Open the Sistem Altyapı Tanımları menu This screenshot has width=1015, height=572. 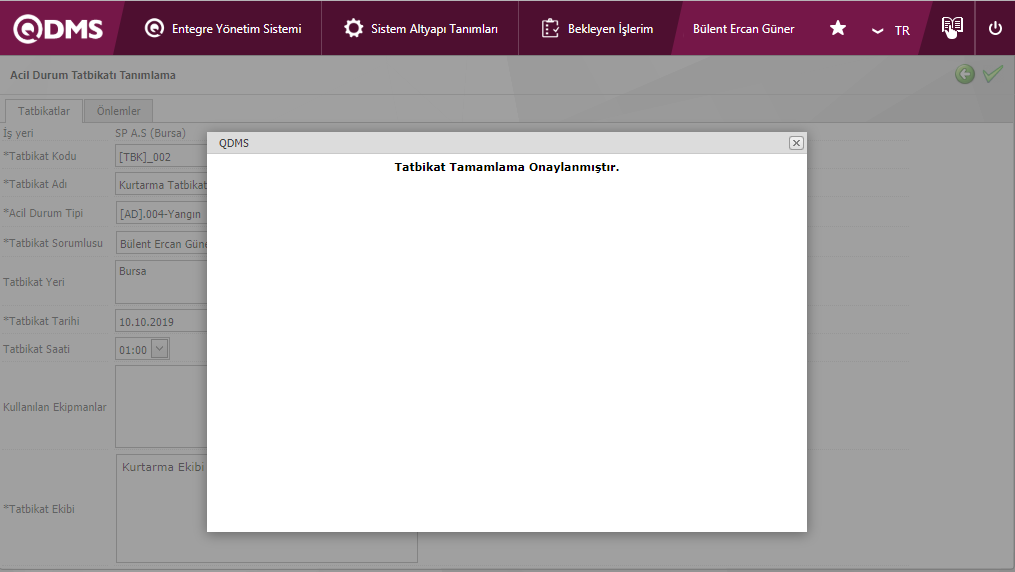[x=420, y=28]
